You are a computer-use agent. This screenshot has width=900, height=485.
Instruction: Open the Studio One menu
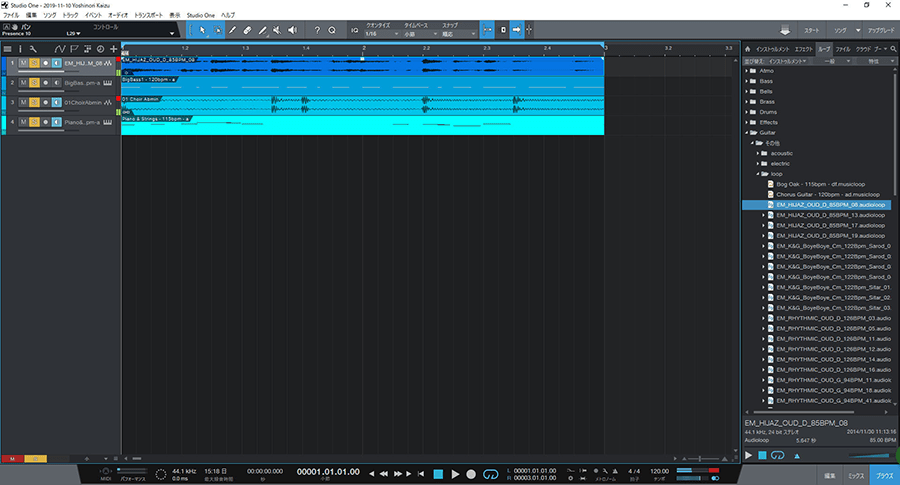pyautogui.click(x=200, y=16)
